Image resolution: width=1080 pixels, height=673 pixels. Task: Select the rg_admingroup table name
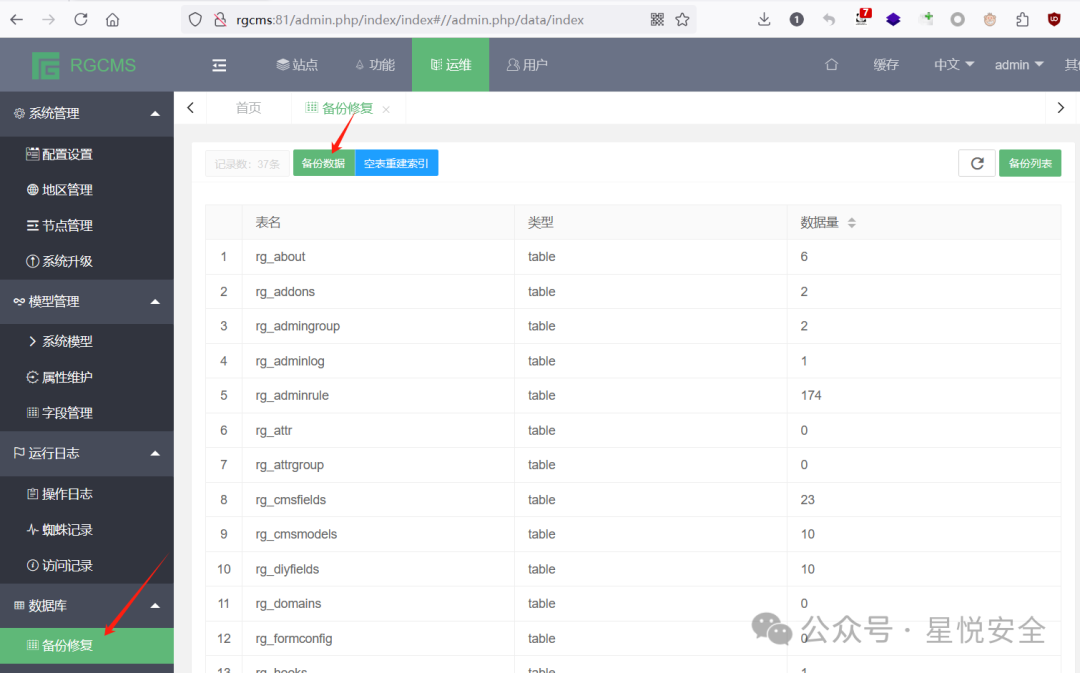[298, 326]
